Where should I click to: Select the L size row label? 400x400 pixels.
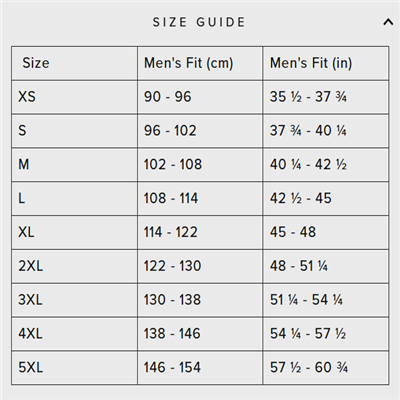pyautogui.click(x=75, y=199)
